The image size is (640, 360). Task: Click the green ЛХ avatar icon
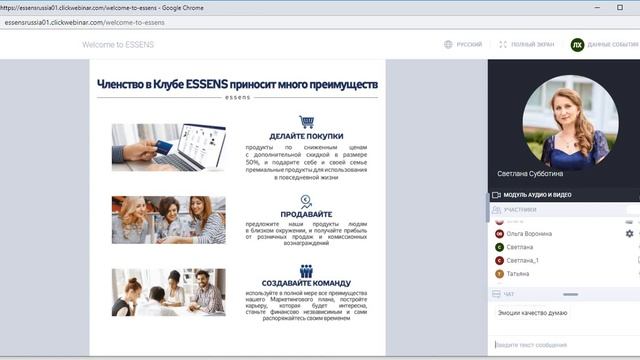(577, 44)
